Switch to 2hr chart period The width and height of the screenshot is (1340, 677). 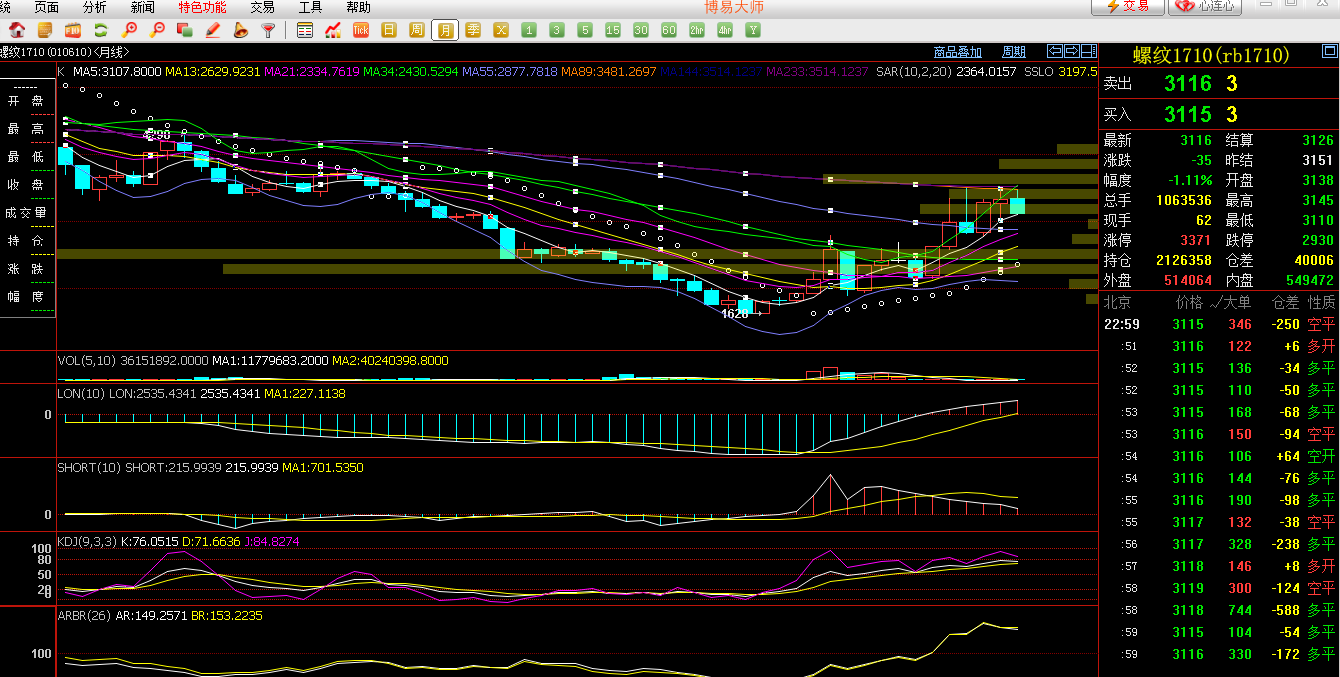697,30
